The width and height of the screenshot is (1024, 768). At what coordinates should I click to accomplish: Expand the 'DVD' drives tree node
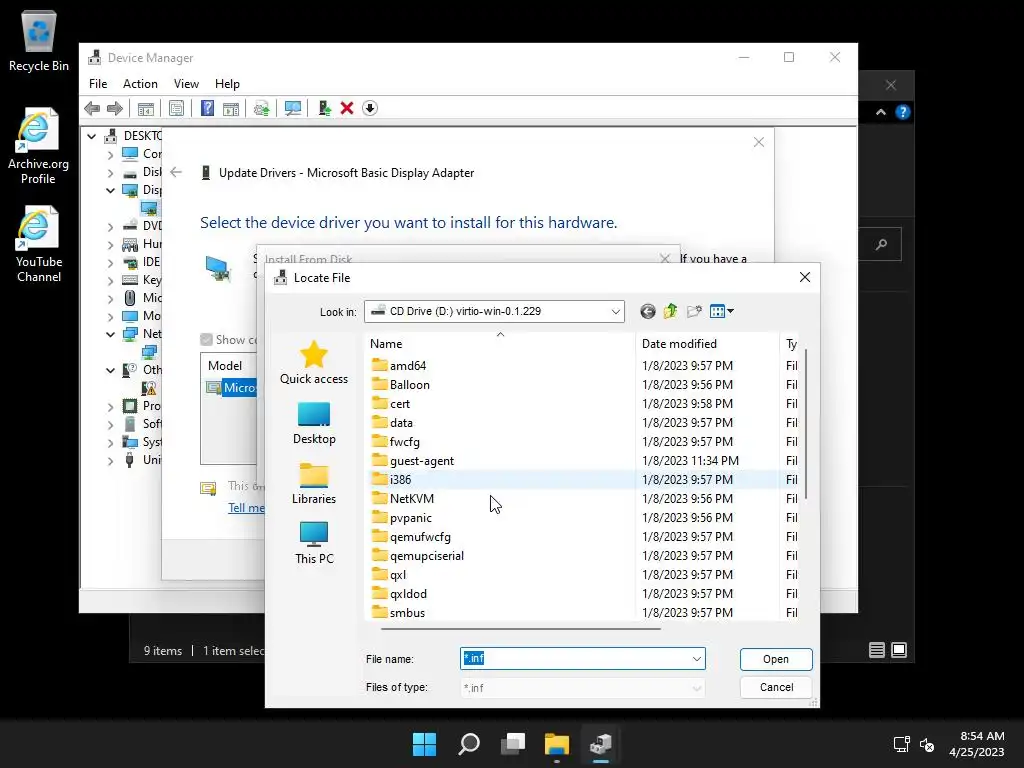click(x=110, y=226)
